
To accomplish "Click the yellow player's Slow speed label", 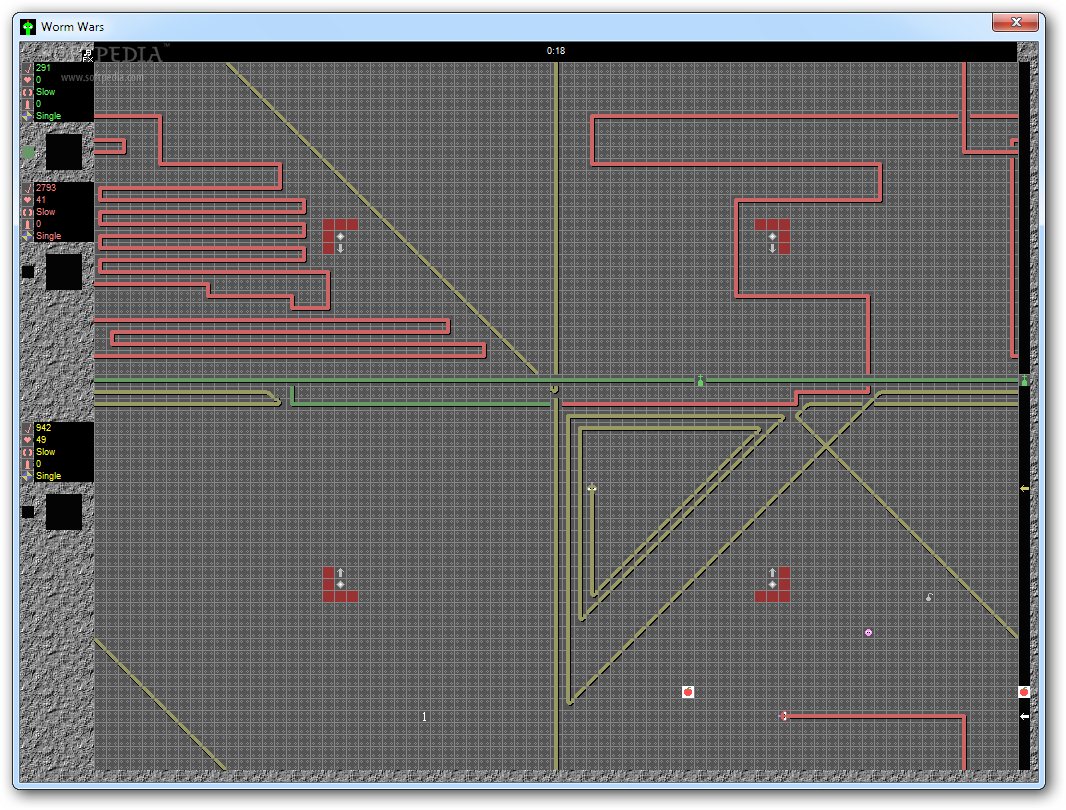I will tap(46, 452).
